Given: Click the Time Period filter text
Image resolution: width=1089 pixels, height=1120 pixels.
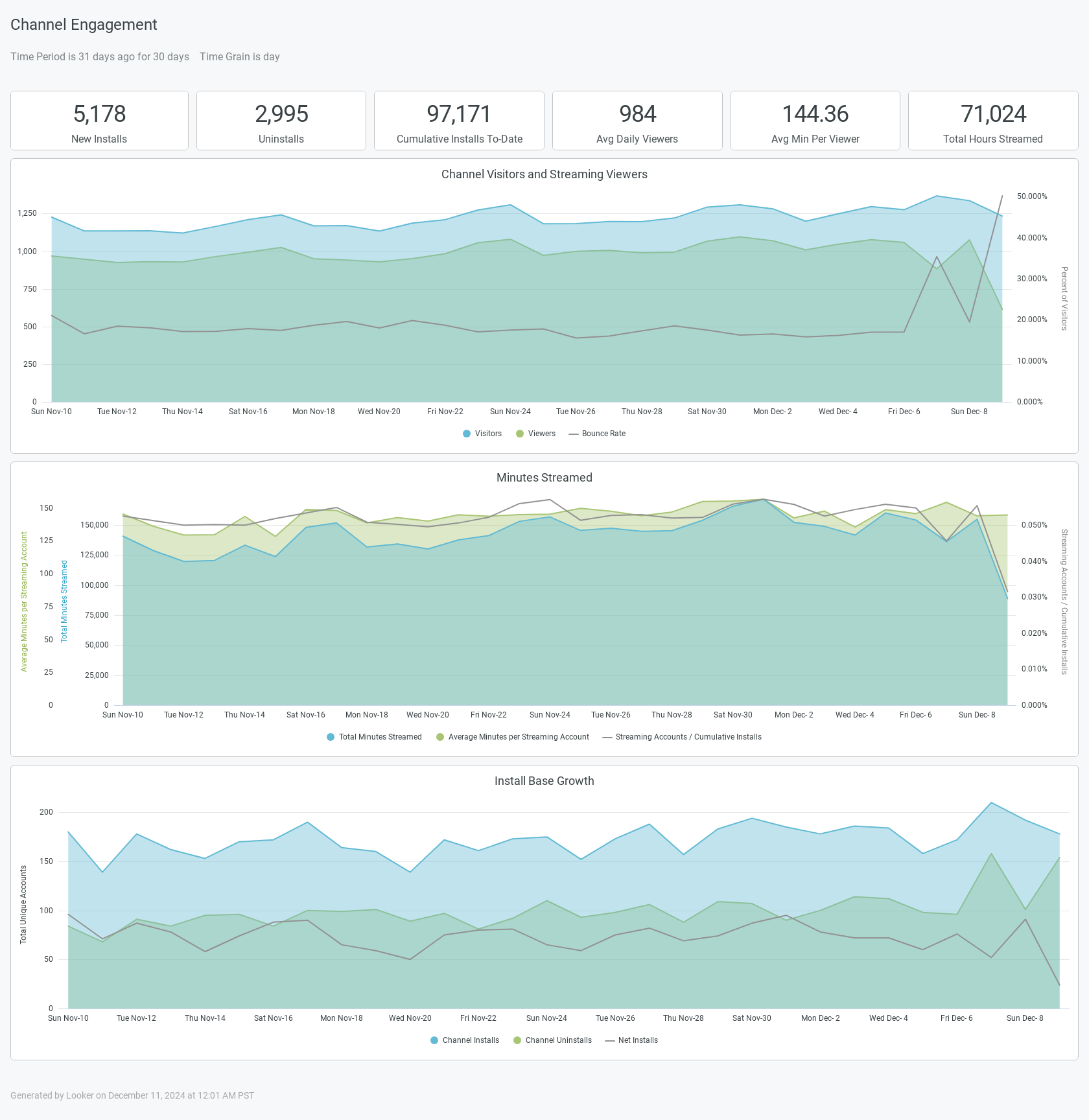Looking at the screenshot, I should tap(100, 56).
